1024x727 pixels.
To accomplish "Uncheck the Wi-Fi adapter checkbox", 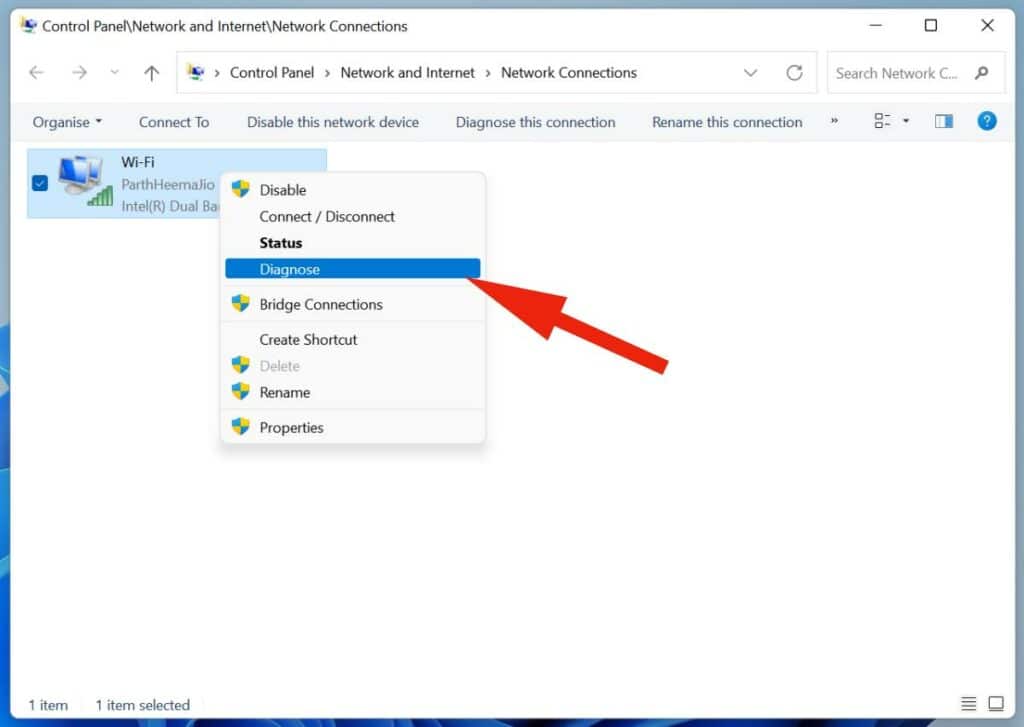I will pyautogui.click(x=40, y=183).
